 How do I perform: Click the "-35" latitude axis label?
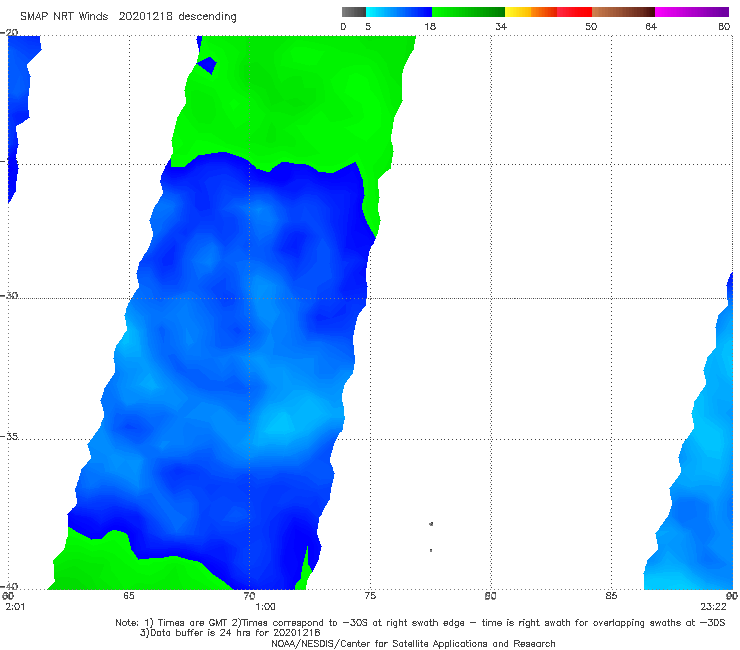(x=9, y=437)
